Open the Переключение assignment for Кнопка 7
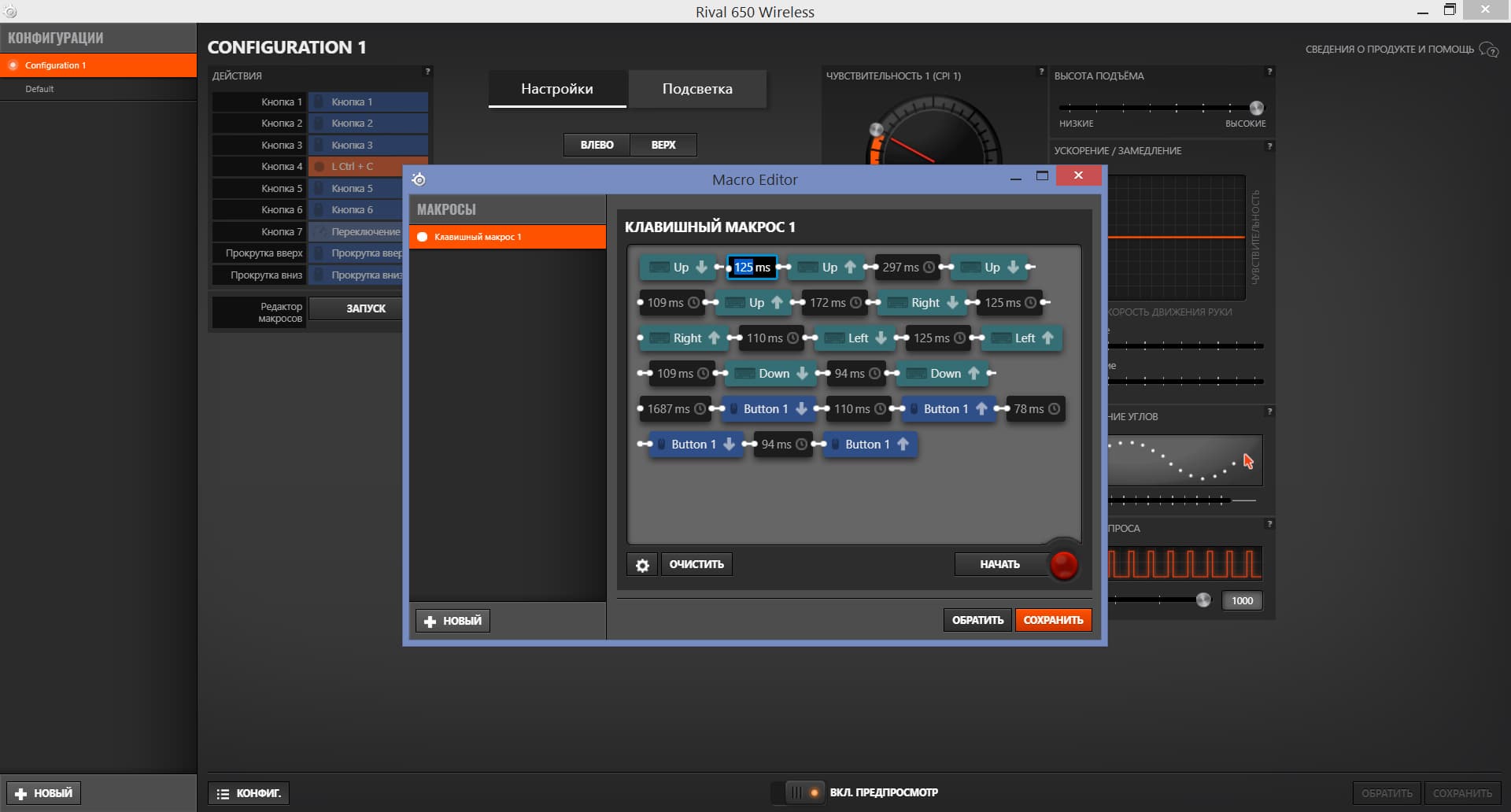Viewport: 1511px width, 812px height. pyautogui.click(x=356, y=232)
